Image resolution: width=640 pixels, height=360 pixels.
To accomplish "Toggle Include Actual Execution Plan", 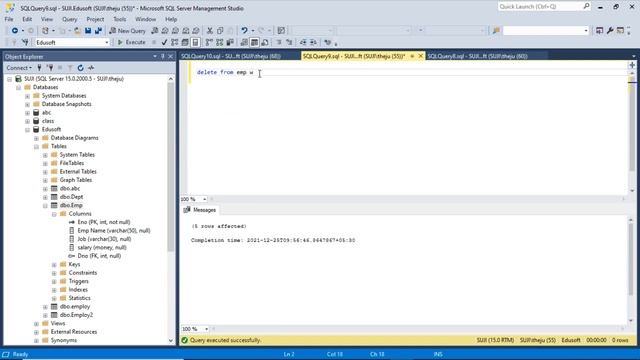I will (x=209, y=42).
